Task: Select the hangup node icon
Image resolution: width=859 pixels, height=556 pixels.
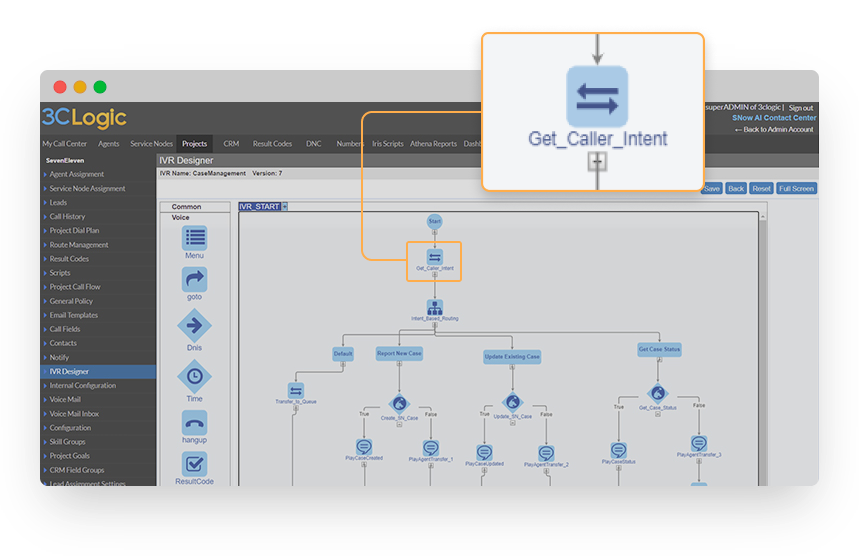Action: tap(194, 423)
